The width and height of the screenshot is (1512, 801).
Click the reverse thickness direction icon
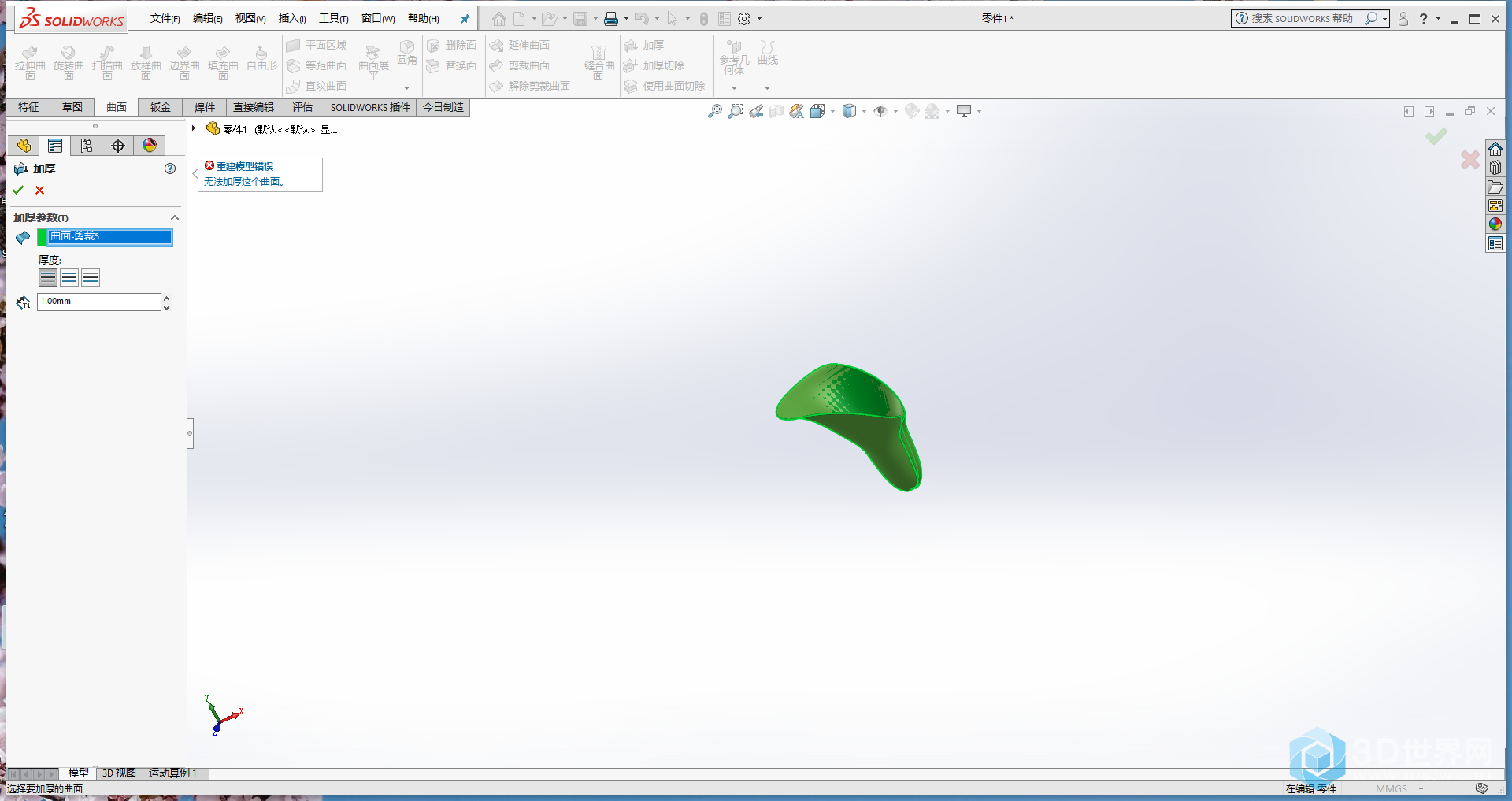point(23,302)
